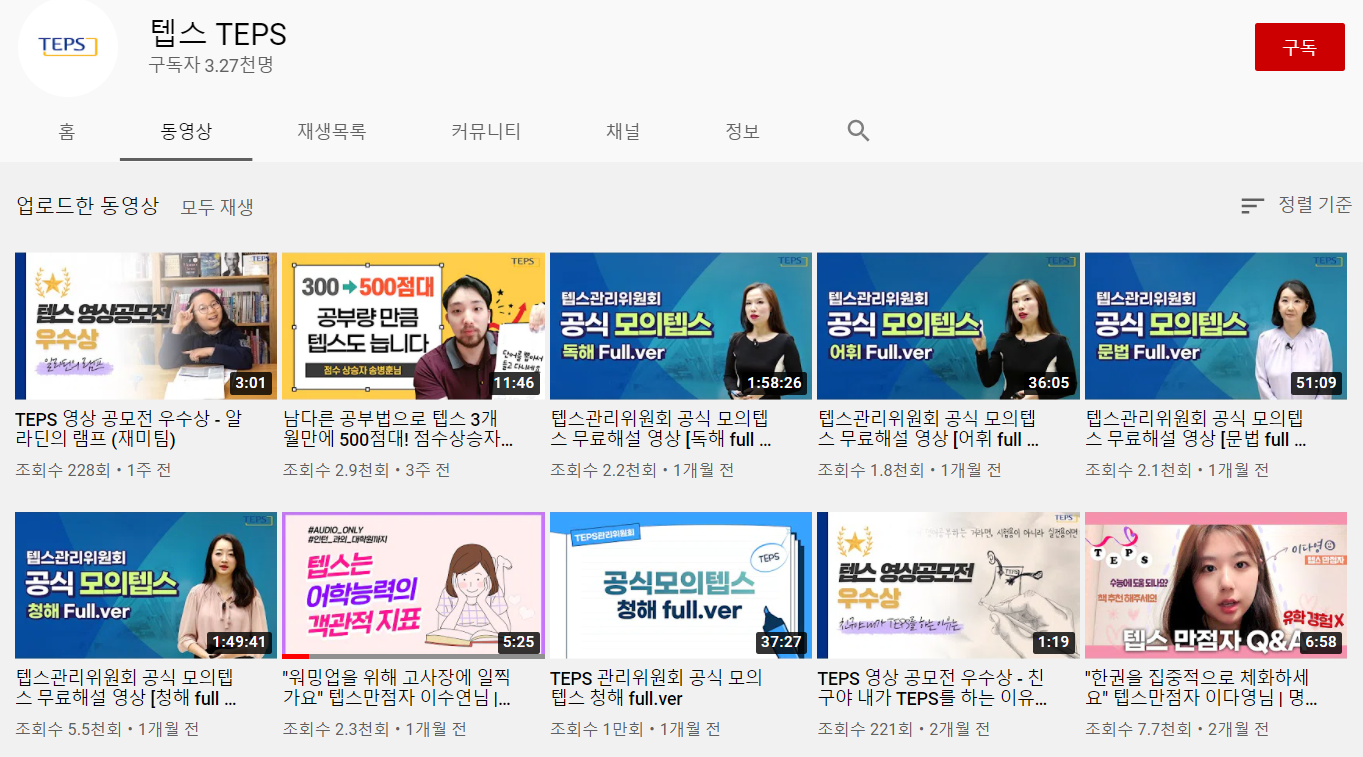1363x757 pixels.
Task: Click title '친구야 내가 TEPS를 하는 이유'
Action: click(x=932, y=688)
